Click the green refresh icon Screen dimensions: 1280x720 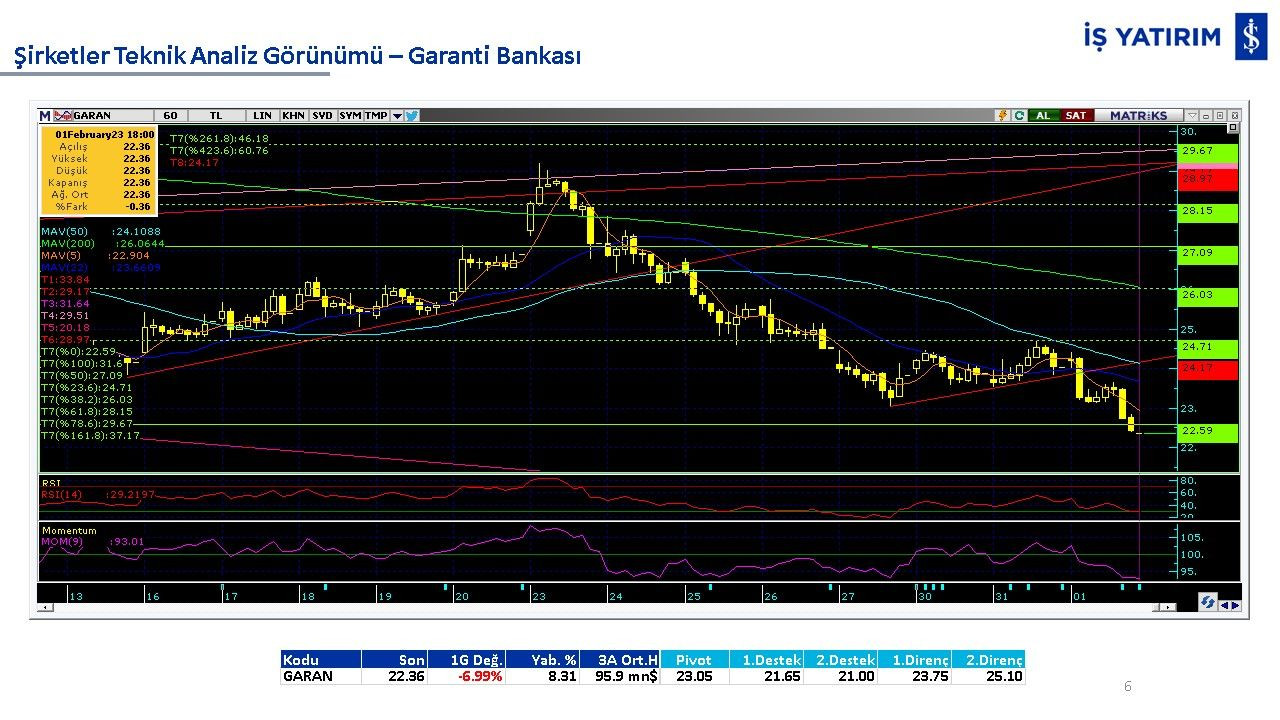point(1019,115)
